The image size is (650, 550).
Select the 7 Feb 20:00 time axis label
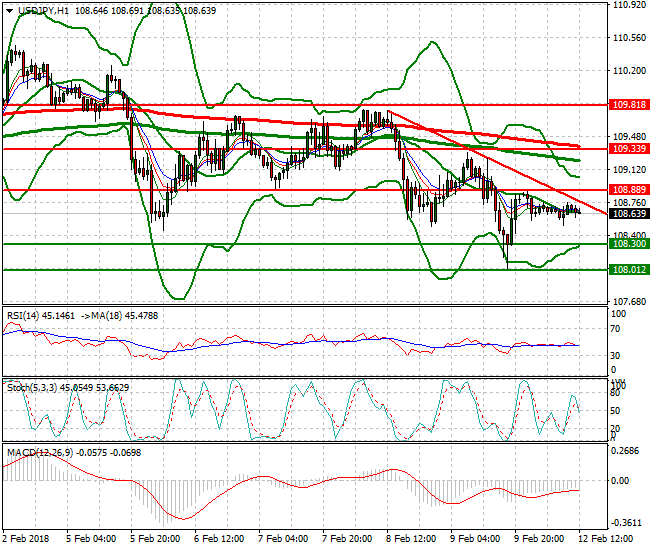[x=347, y=539]
